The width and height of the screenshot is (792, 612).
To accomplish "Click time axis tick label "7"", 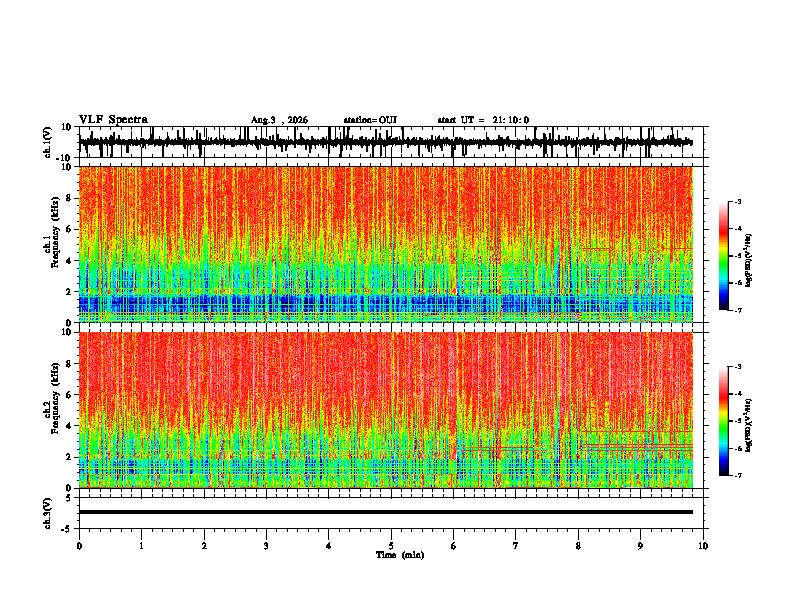I will (x=516, y=546).
